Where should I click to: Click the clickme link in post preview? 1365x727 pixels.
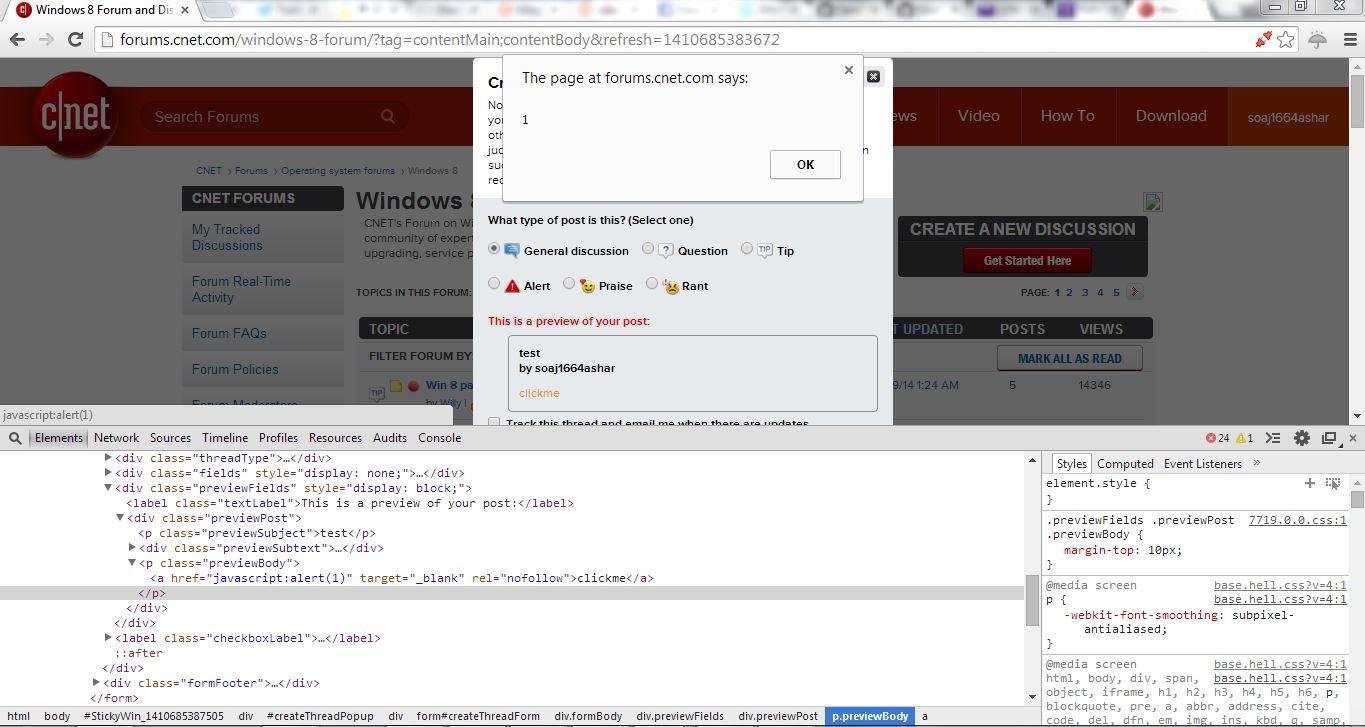pos(539,393)
